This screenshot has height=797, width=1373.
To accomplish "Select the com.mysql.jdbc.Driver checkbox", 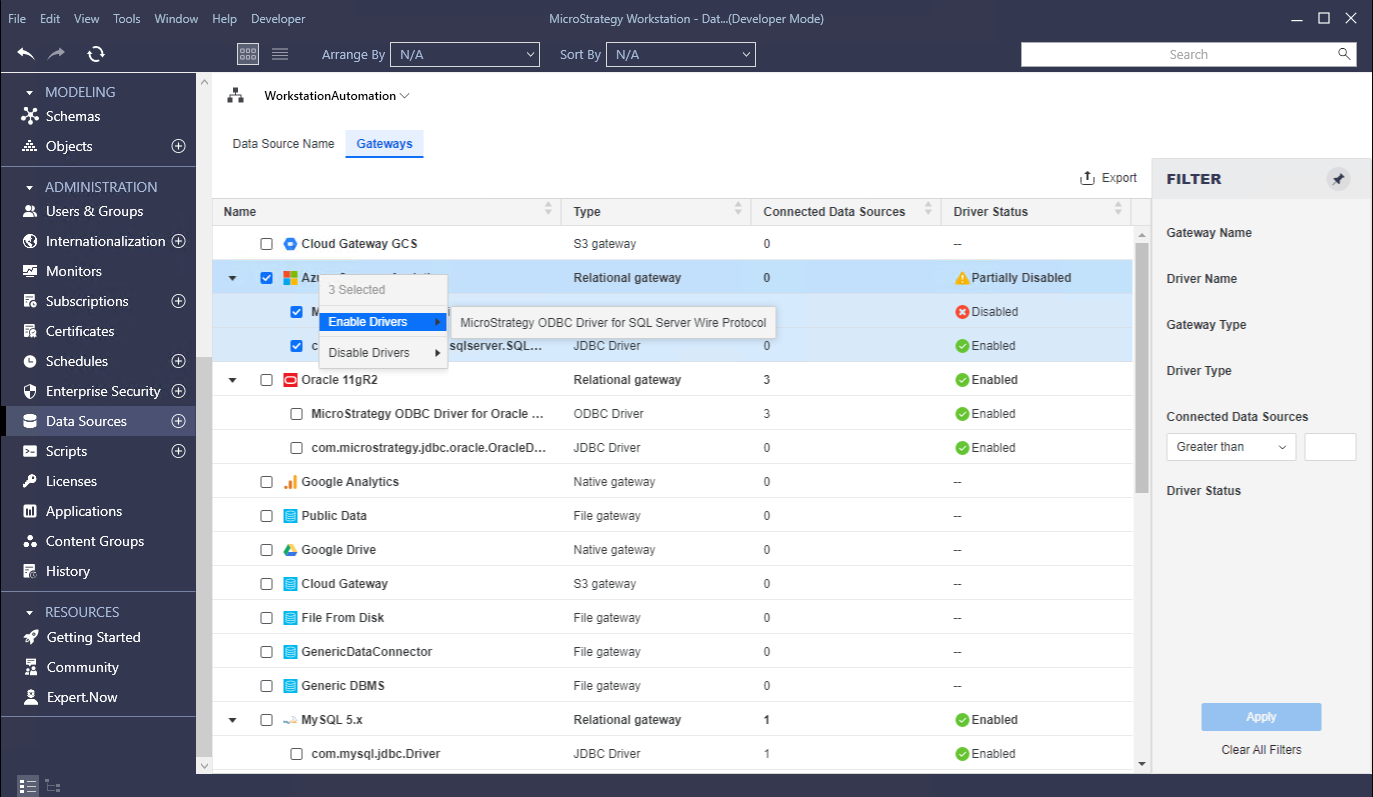I will pos(296,754).
